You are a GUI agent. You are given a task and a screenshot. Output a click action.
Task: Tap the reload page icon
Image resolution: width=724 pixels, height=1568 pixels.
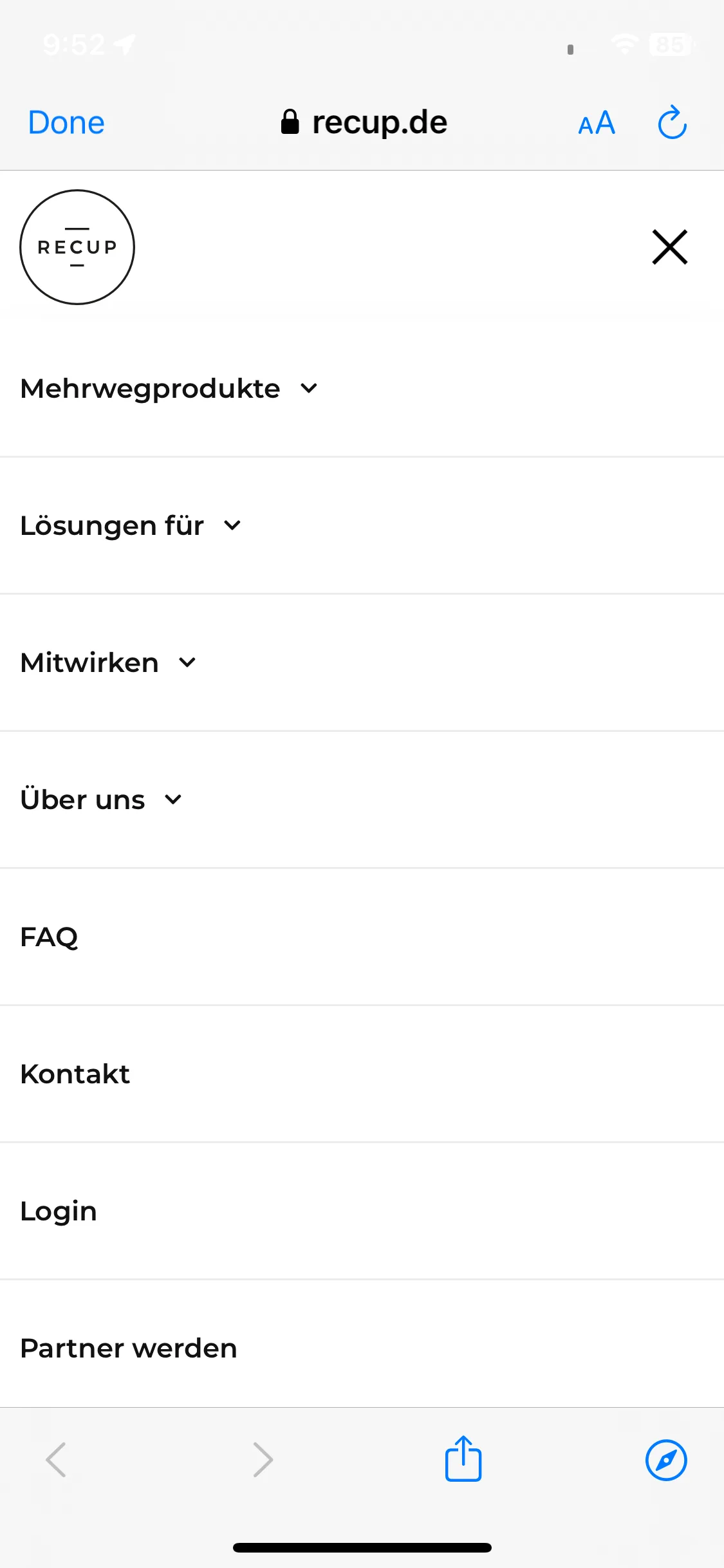tap(672, 122)
